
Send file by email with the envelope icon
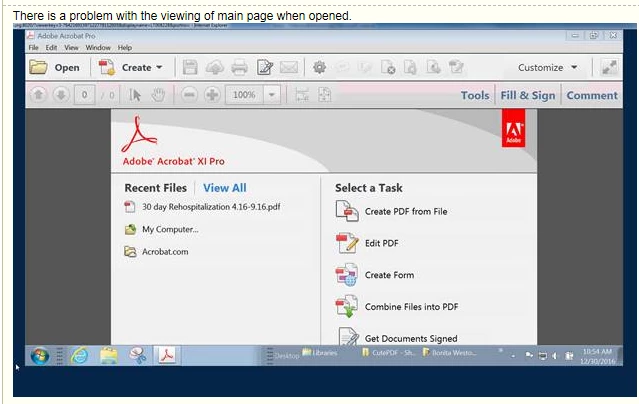pos(289,67)
